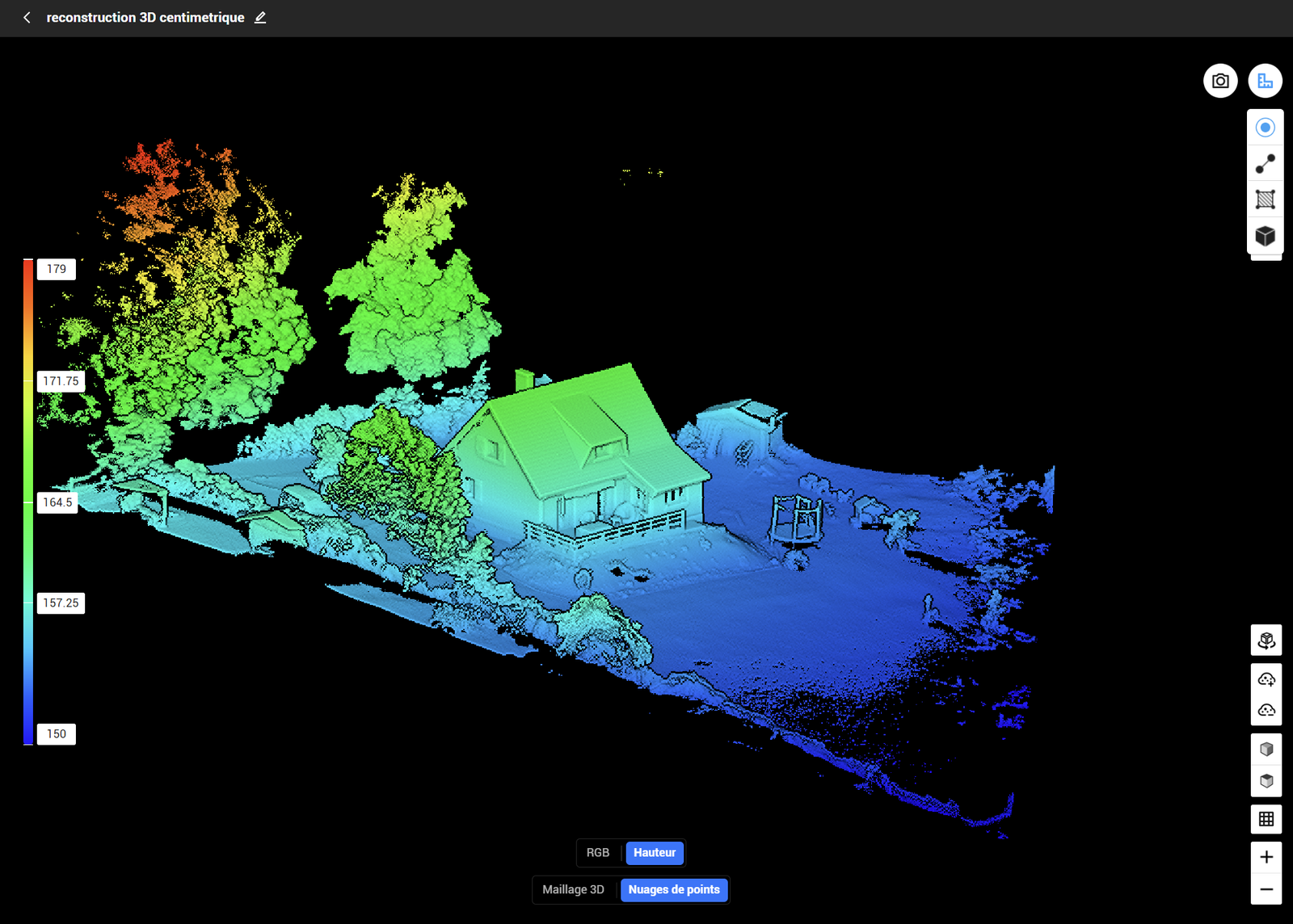The width and height of the screenshot is (1293, 924).
Task: Decrease point cloud density (cloud minus)
Action: click(1266, 711)
